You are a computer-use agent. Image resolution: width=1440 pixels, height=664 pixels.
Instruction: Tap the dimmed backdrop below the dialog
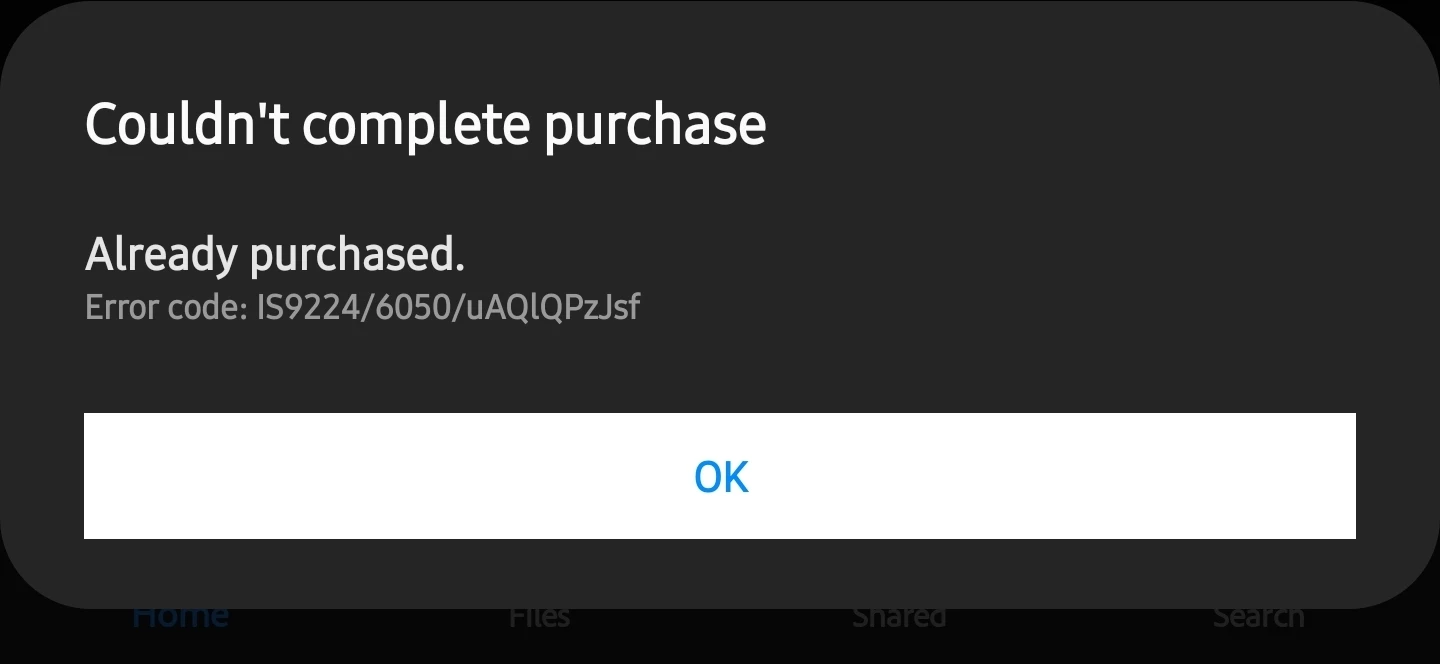pyautogui.click(x=720, y=640)
